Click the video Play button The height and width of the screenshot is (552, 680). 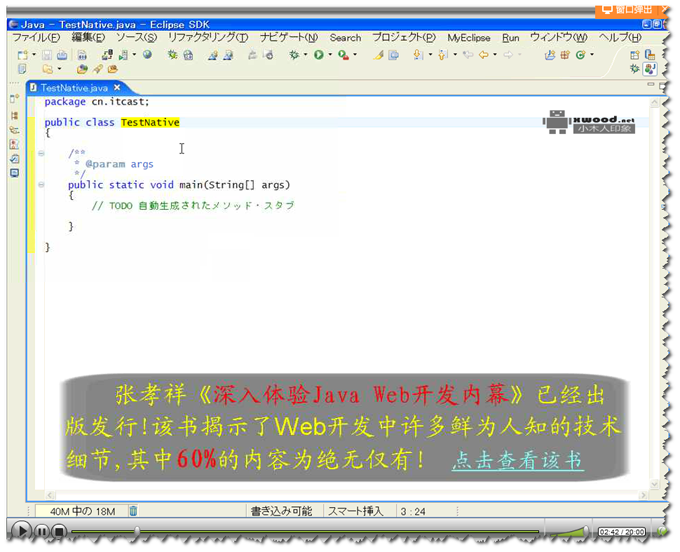point(21,530)
